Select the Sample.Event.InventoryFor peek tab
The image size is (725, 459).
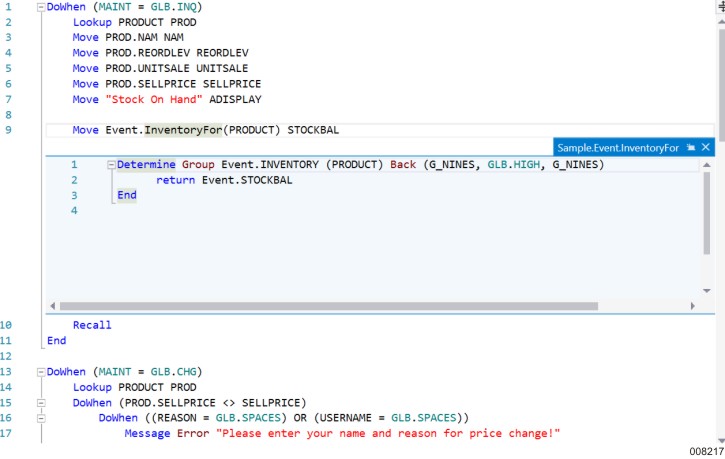[618, 148]
